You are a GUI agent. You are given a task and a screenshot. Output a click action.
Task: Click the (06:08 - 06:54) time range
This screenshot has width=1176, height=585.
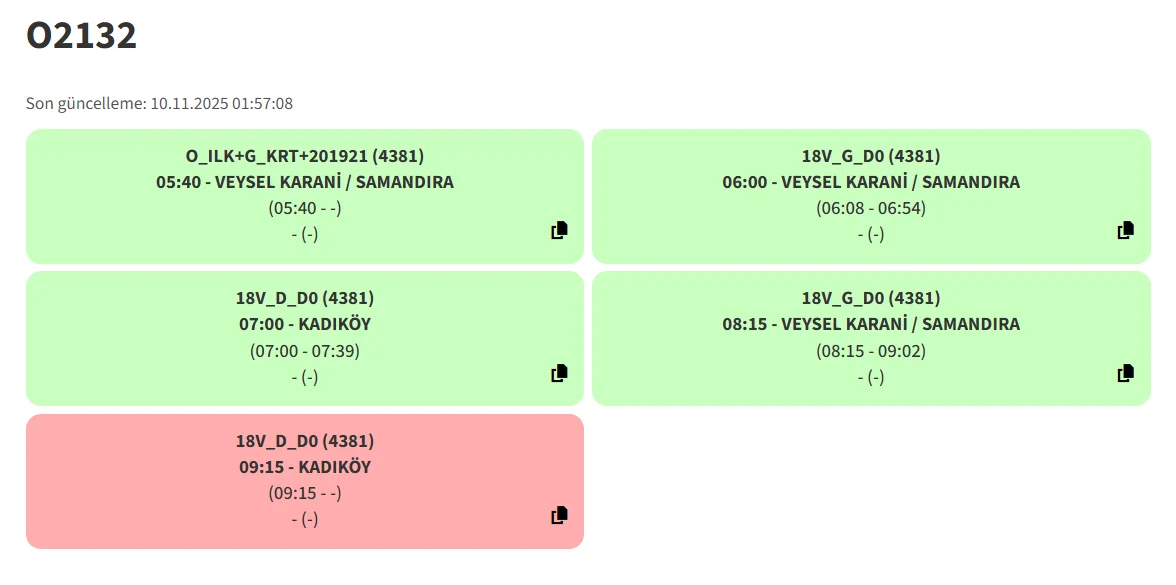(x=871, y=208)
